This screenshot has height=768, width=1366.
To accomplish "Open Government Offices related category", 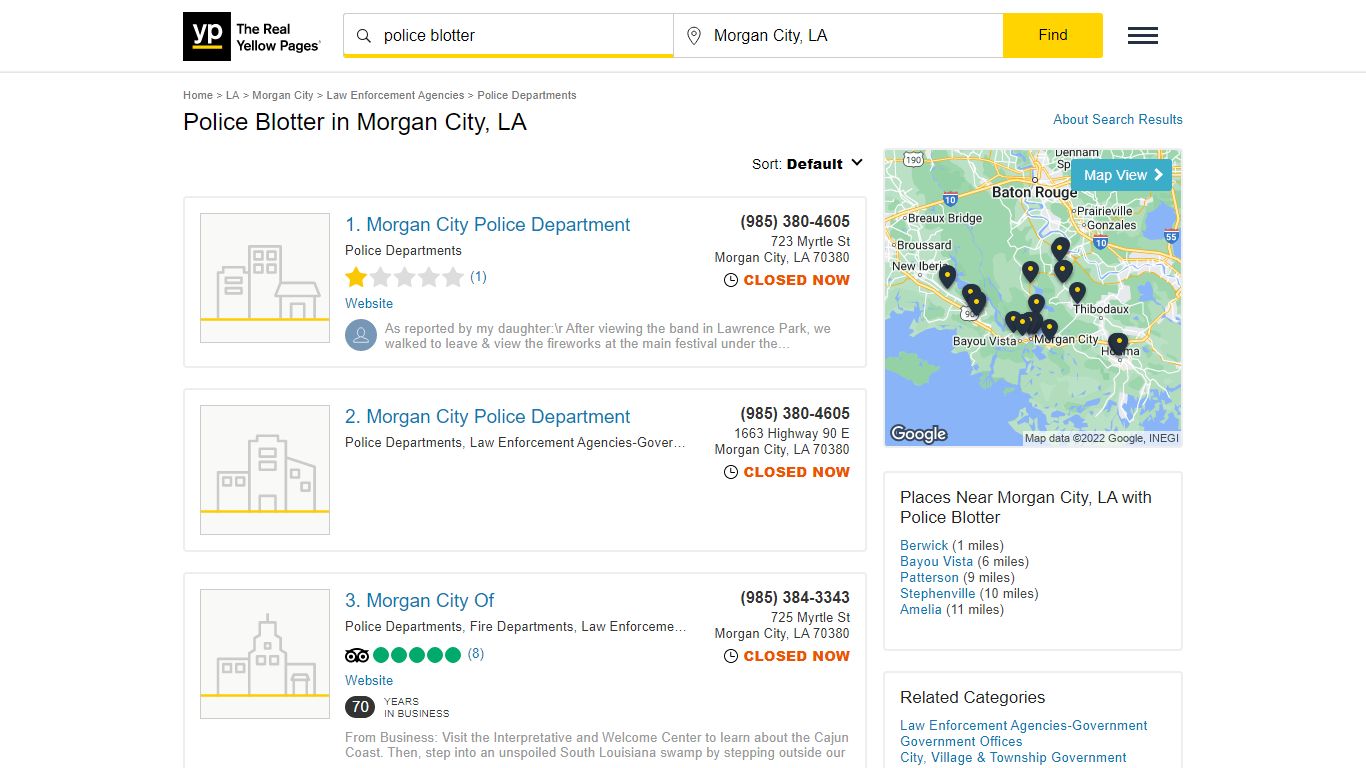I will tap(961, 741).
